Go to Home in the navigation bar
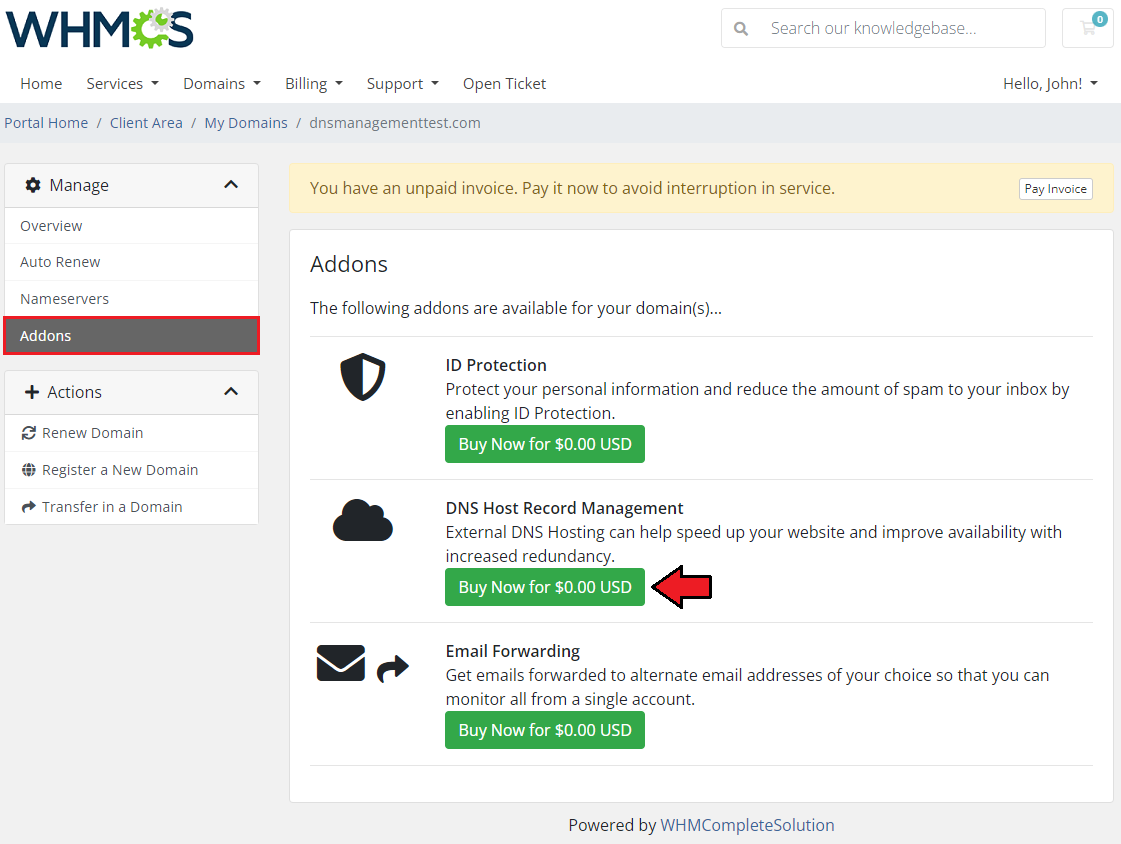Image resolution: width=1121 pixels, height=844 pixels. point(41,84)
